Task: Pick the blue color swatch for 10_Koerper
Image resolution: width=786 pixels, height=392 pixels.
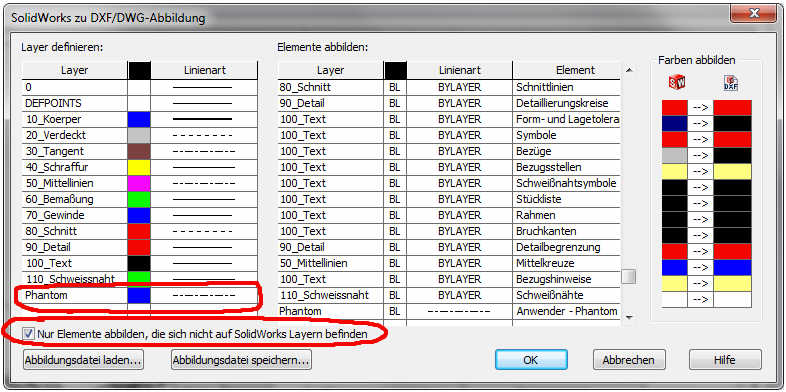Action: point(139,119)
